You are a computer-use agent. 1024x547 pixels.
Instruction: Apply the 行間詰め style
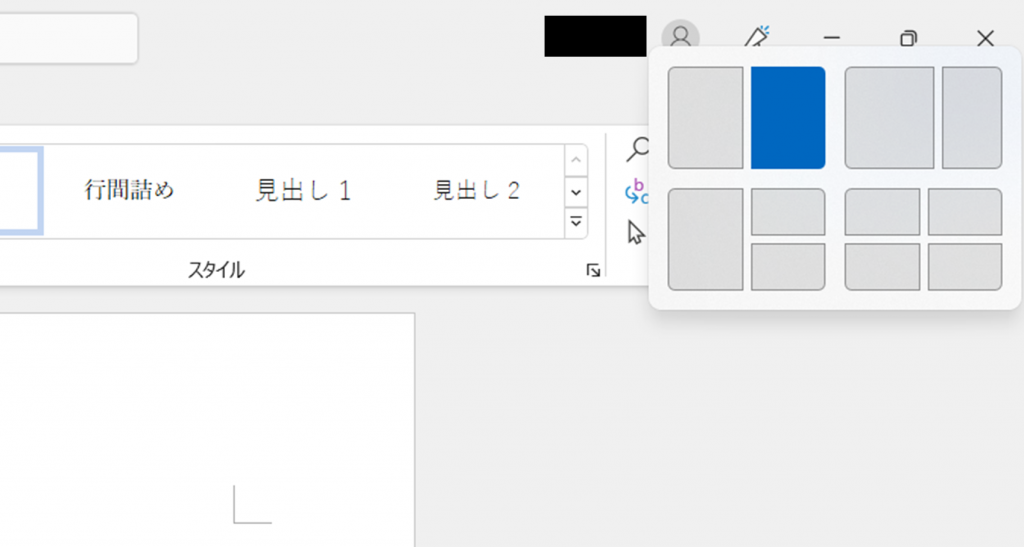[129, 190]
